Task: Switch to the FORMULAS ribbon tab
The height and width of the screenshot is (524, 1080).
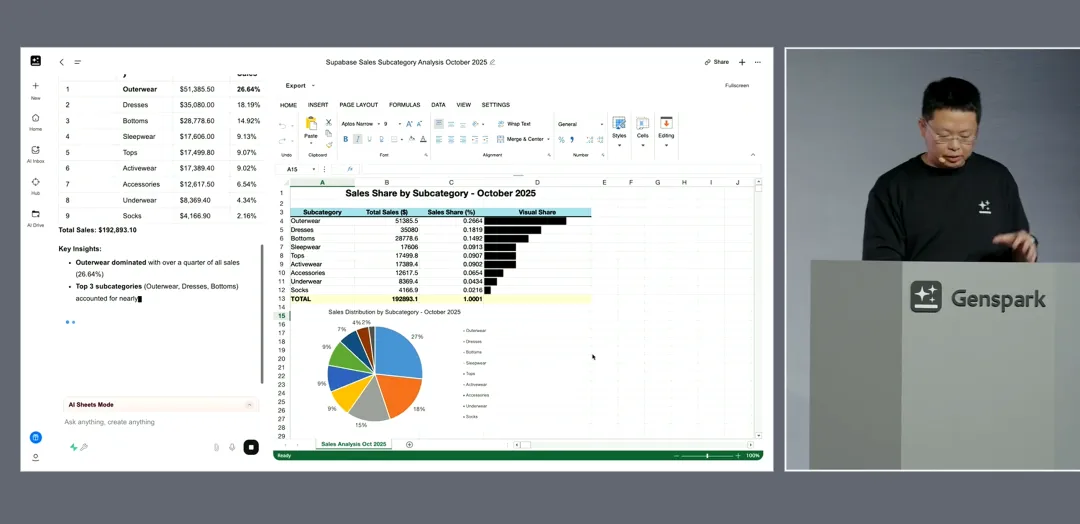Action: click(x=404, y=105)
